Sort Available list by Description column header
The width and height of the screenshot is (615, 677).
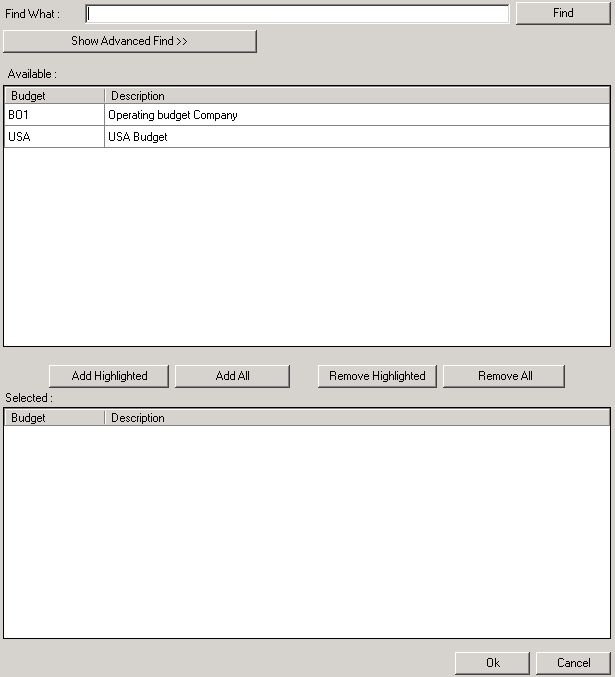356,95
